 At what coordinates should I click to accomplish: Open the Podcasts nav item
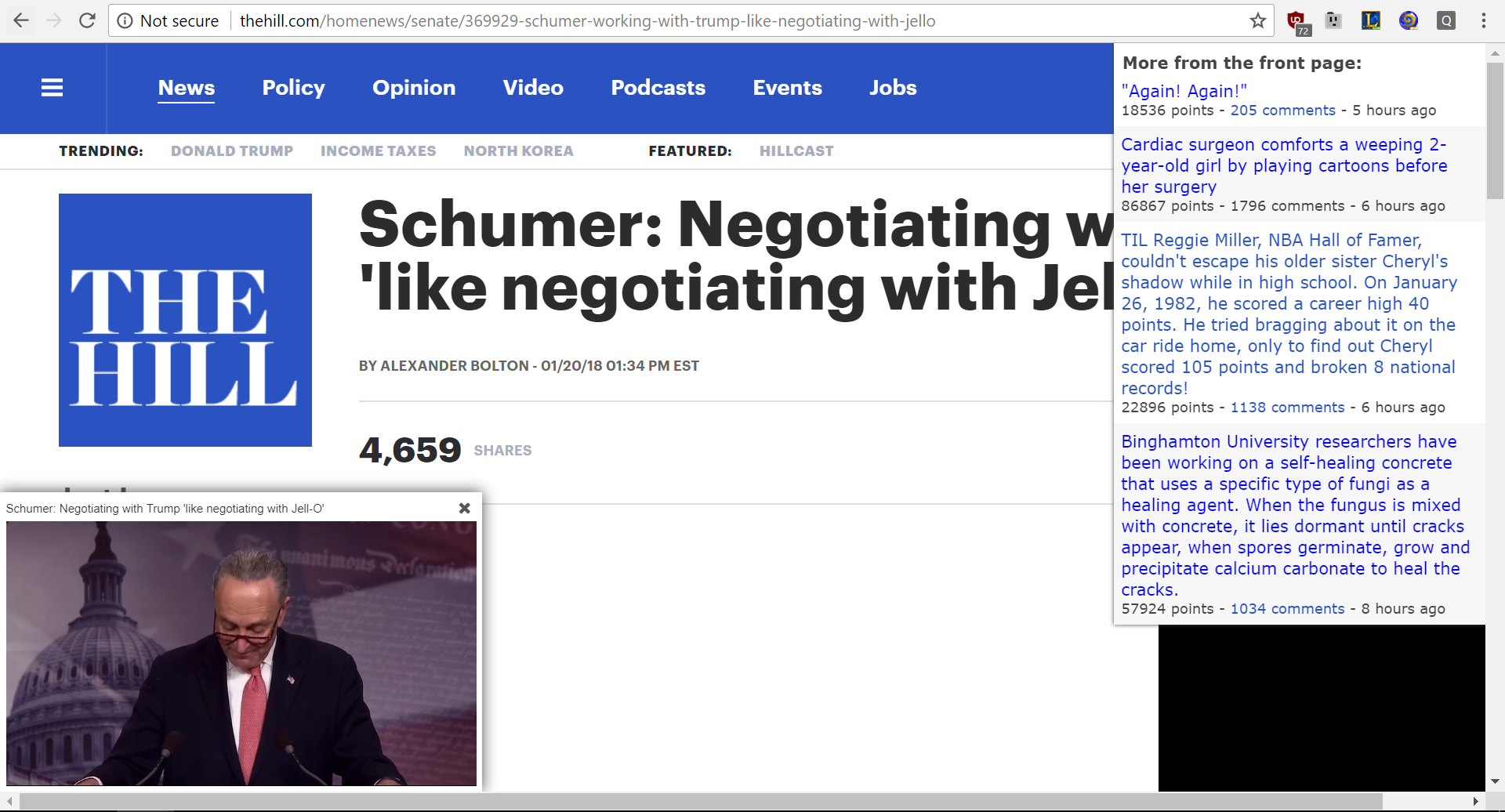coord(658,88)
